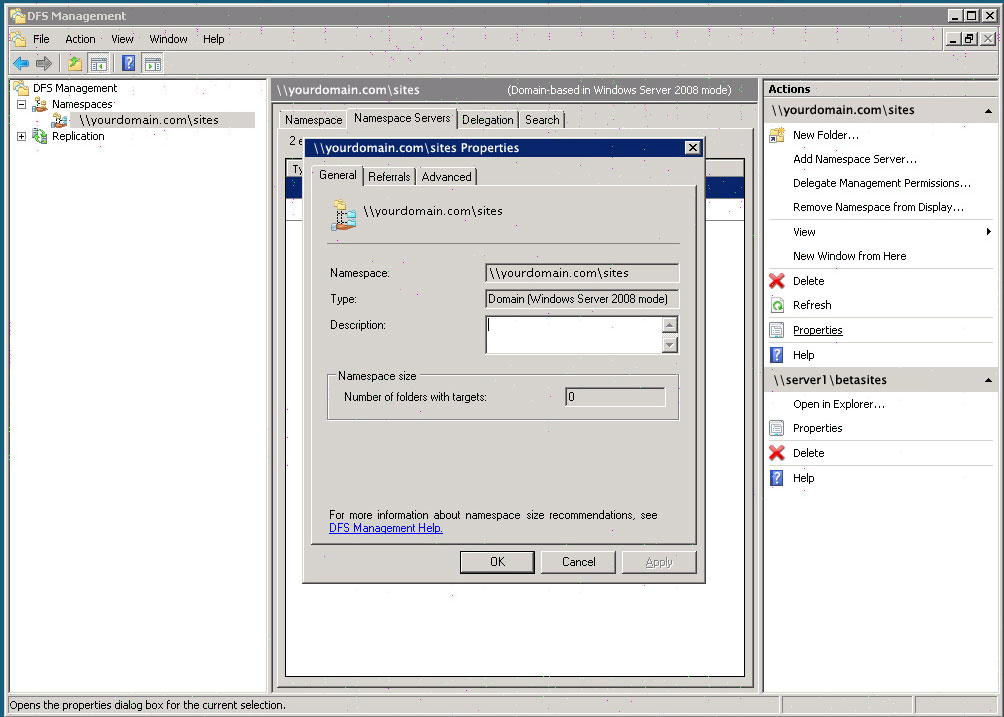Select \\yourdomain.com\sites in the tree
Image resolution: width=1004 pixels, height=717 pixels.
(x=149, y=120)
